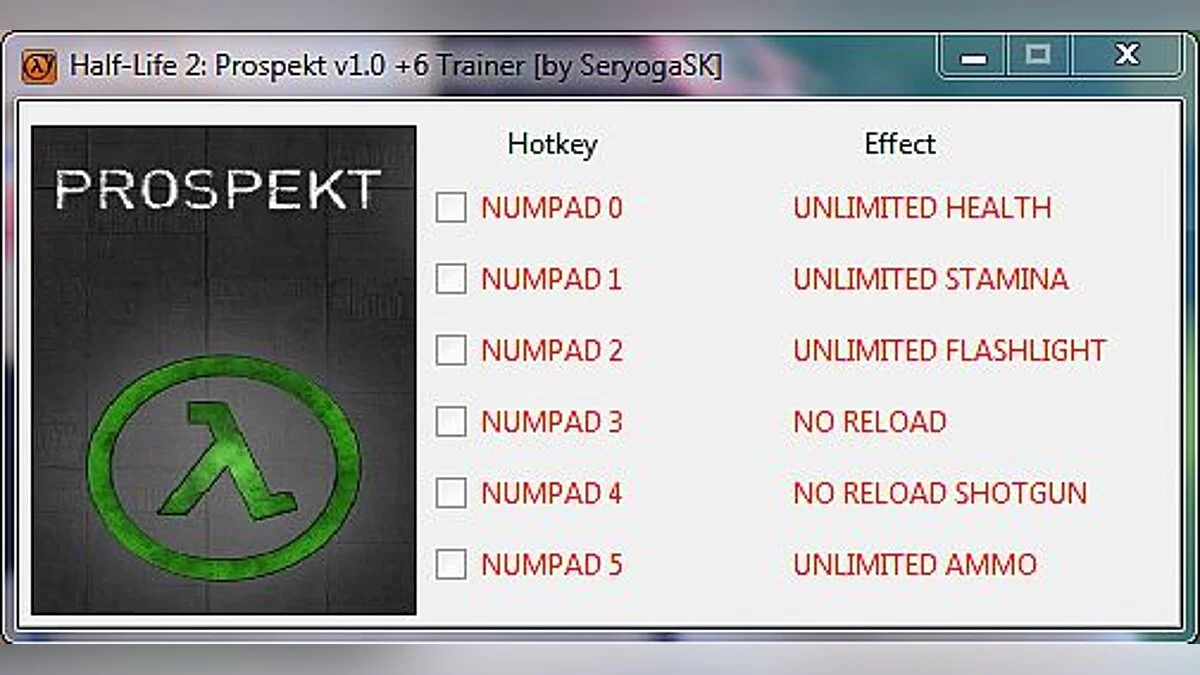Click the UNLIMITED STAMINA effect label

(x=931, y=279)
